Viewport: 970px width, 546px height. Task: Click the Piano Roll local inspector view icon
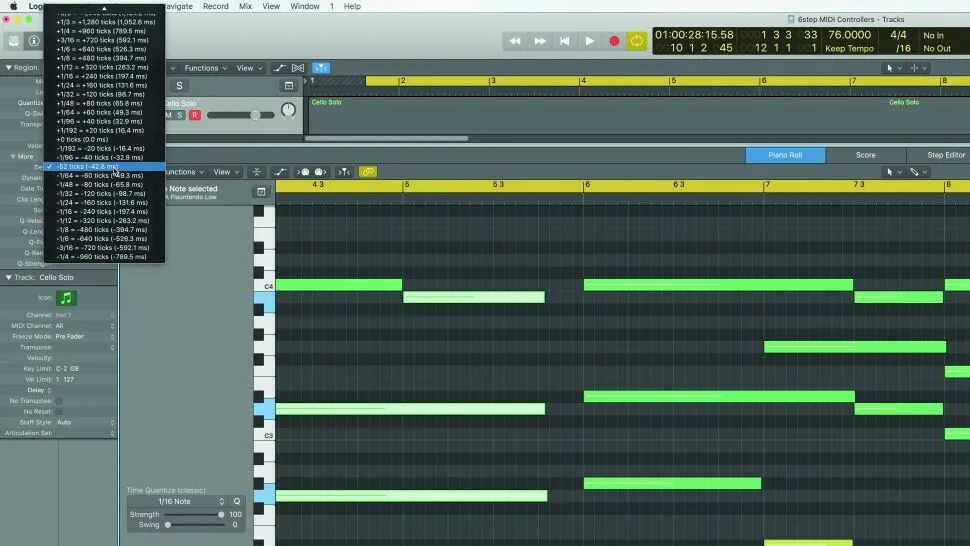pos(261,192)
